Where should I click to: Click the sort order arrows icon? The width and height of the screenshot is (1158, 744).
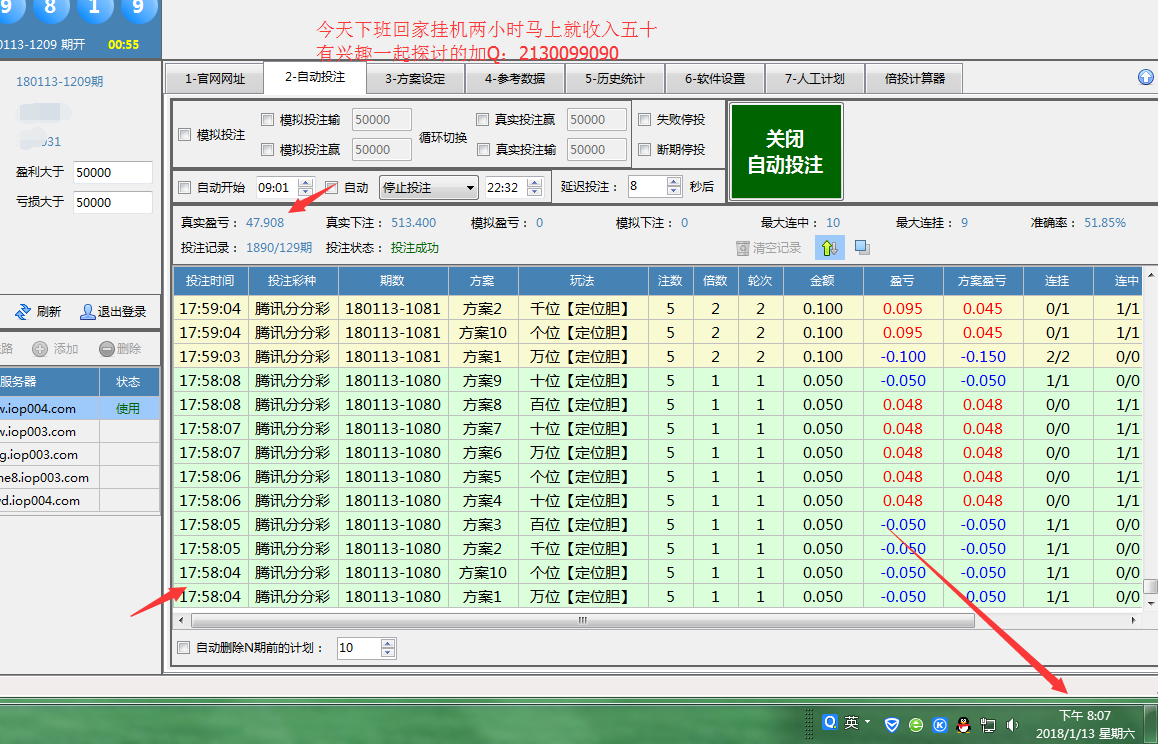click(828, 247)
